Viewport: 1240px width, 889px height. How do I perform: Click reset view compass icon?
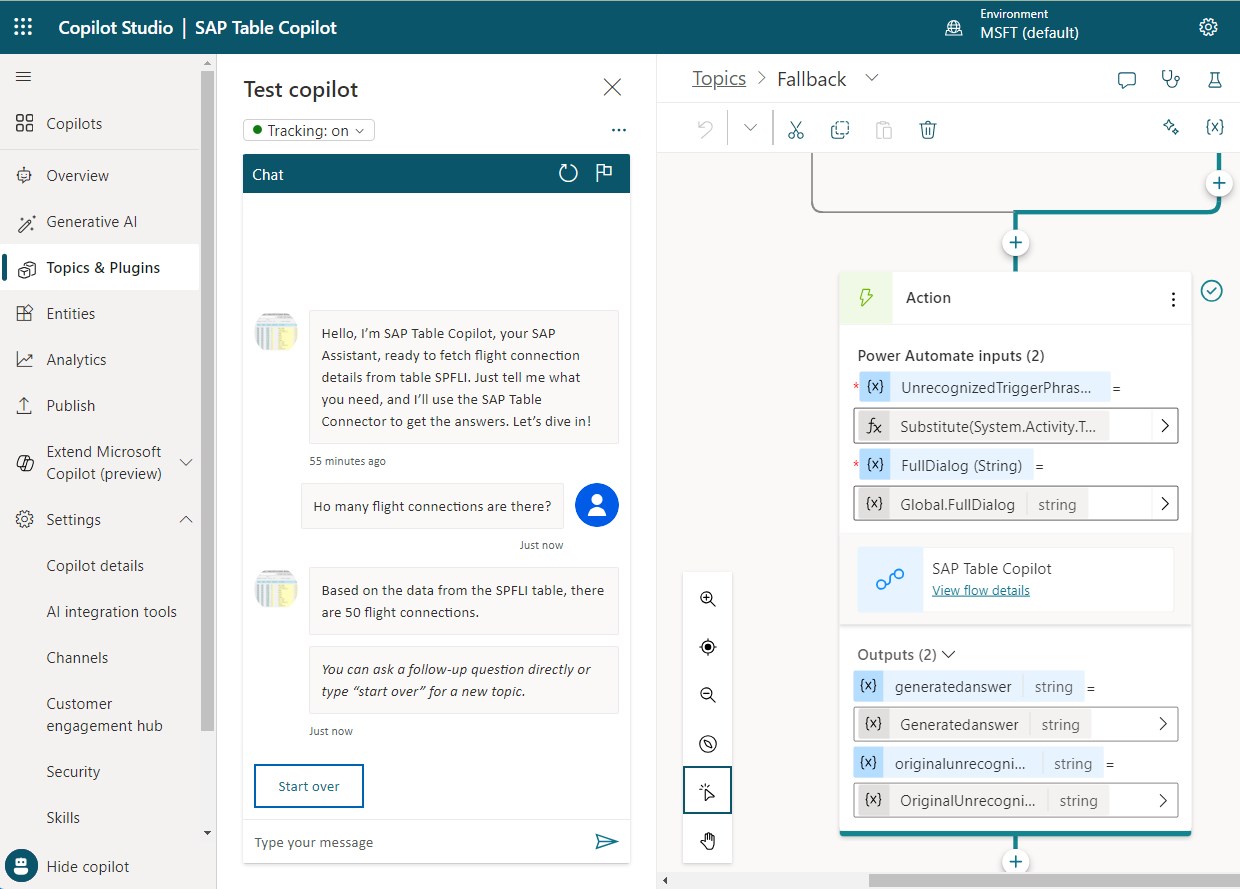click(708, 743)
